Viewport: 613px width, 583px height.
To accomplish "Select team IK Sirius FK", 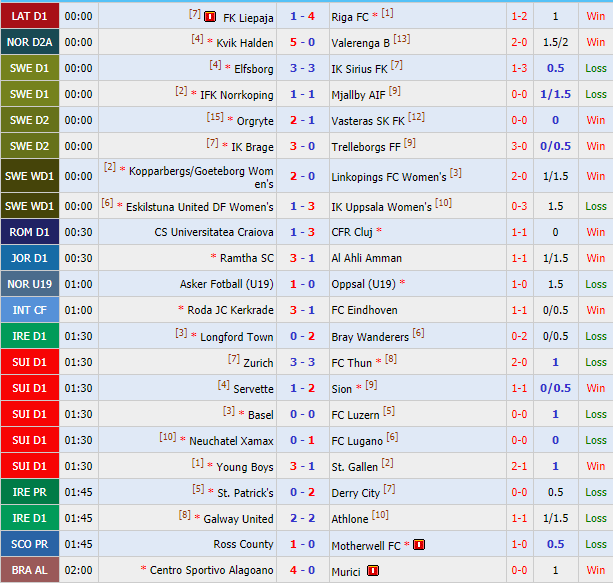I will (359, 69).
